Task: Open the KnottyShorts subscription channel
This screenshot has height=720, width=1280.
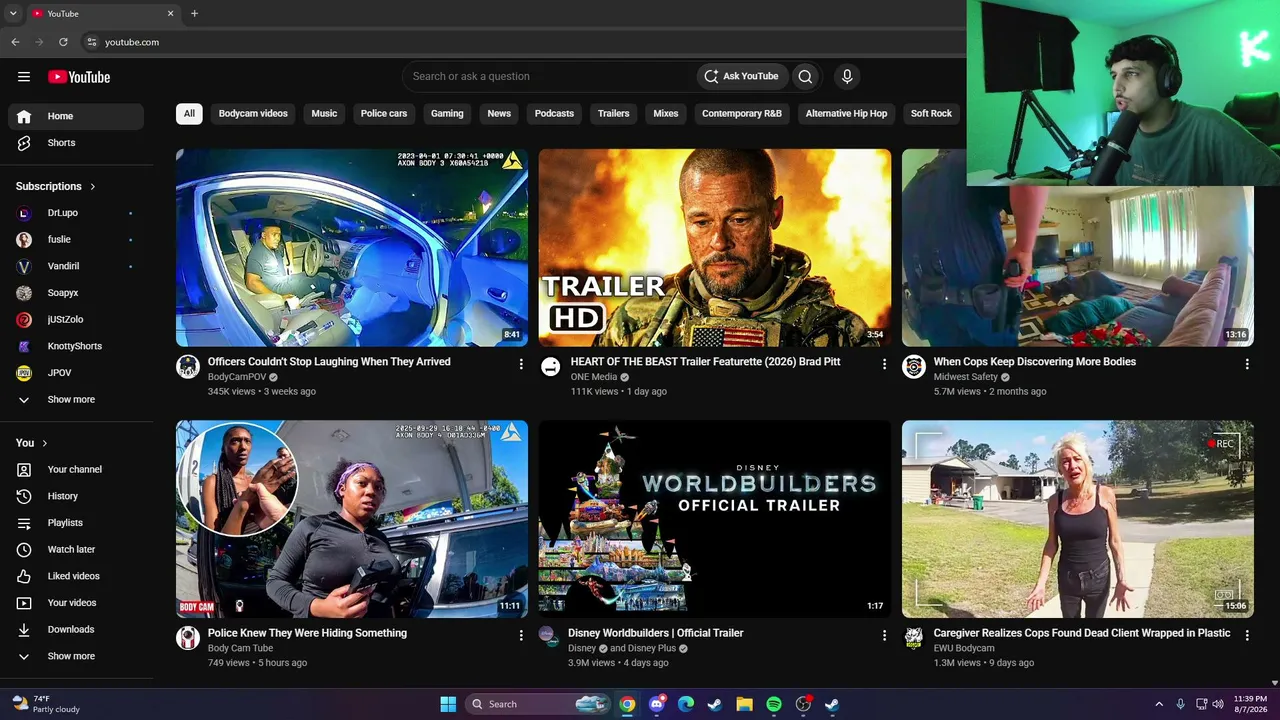Action: pos(76,346)
